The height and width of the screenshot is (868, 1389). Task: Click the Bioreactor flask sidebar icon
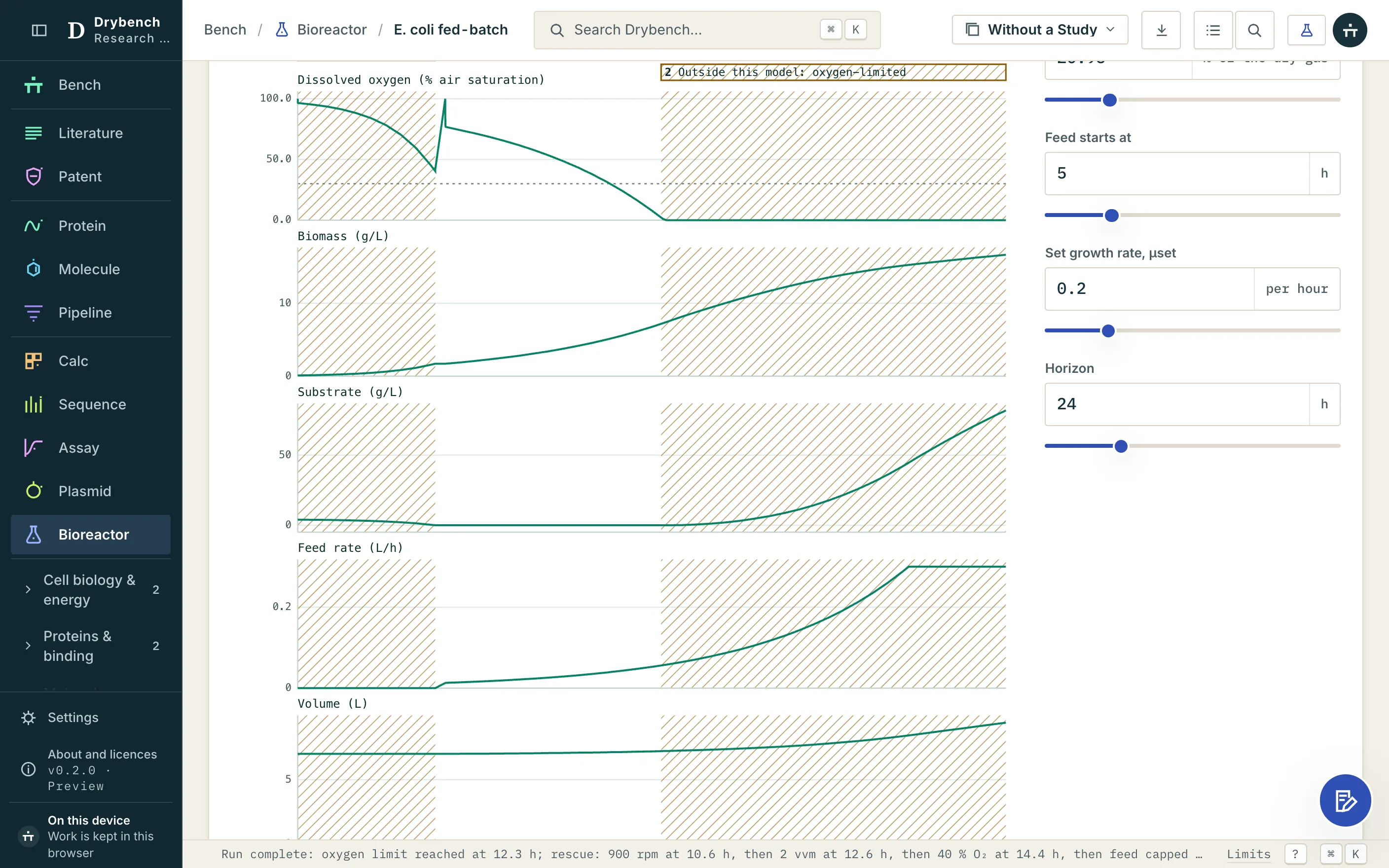33,535
